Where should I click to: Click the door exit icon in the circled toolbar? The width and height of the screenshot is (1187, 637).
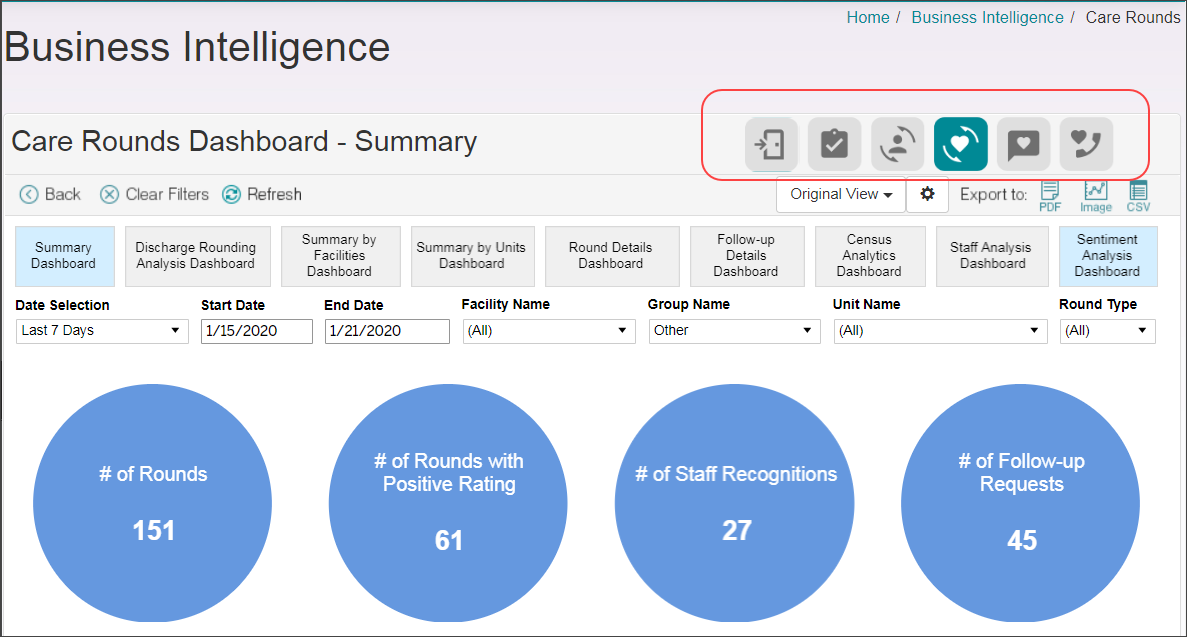click(x=770, y=144)
